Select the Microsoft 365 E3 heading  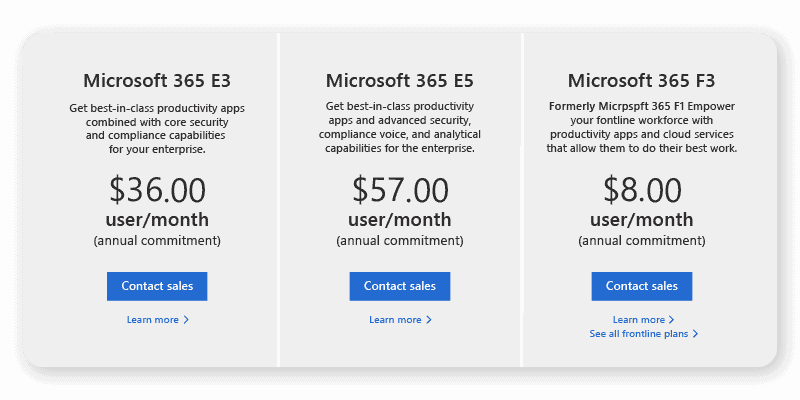(157, 81)
